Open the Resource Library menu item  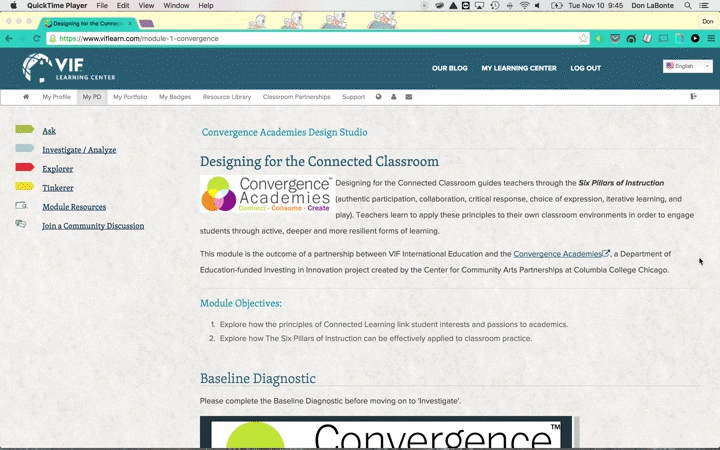pos(227,97)
